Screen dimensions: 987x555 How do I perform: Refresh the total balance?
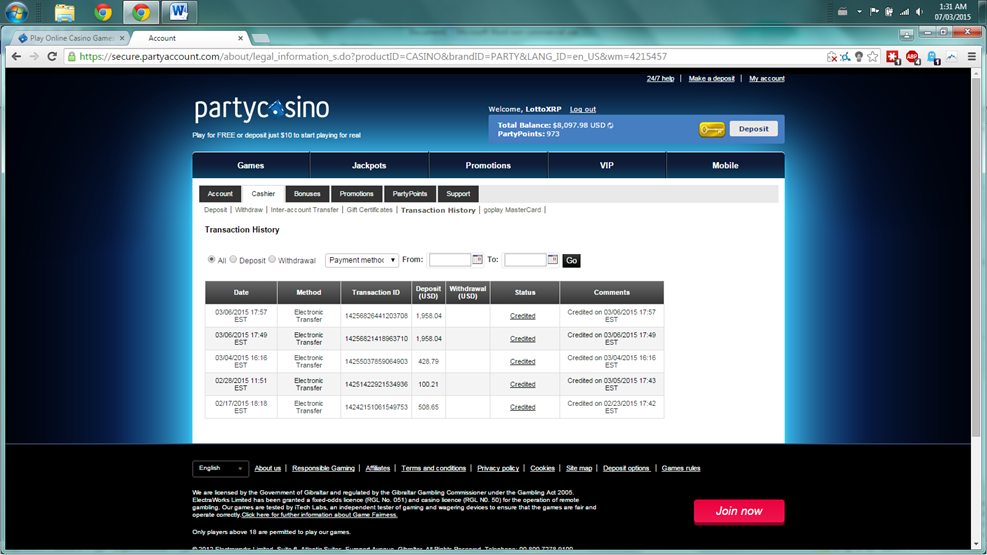611,125
